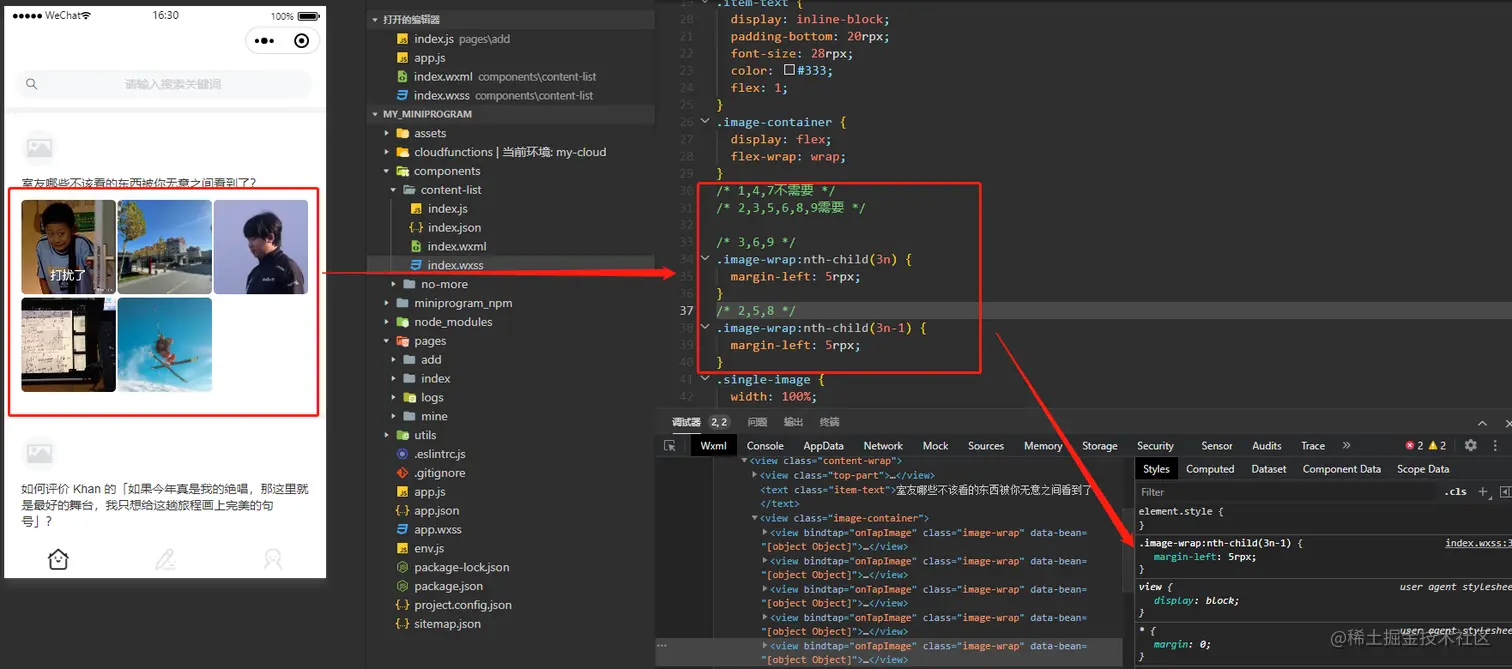Select index.wxss in content-list folder
1512x669 pixels.
pos(455,265)
